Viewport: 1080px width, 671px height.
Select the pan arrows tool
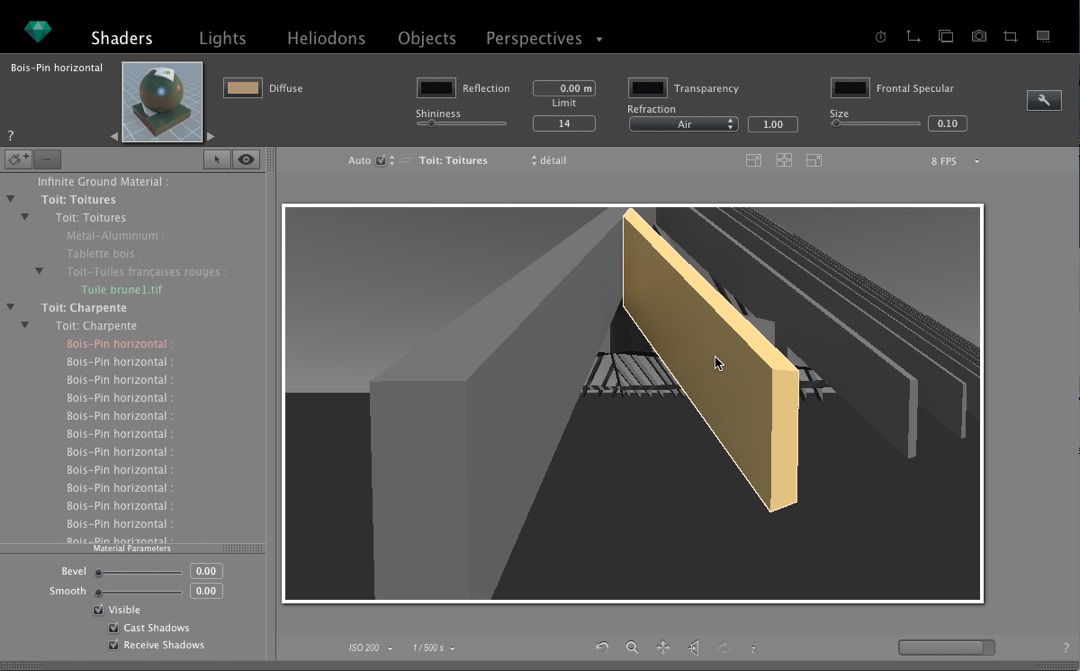[x=663, y=648]
